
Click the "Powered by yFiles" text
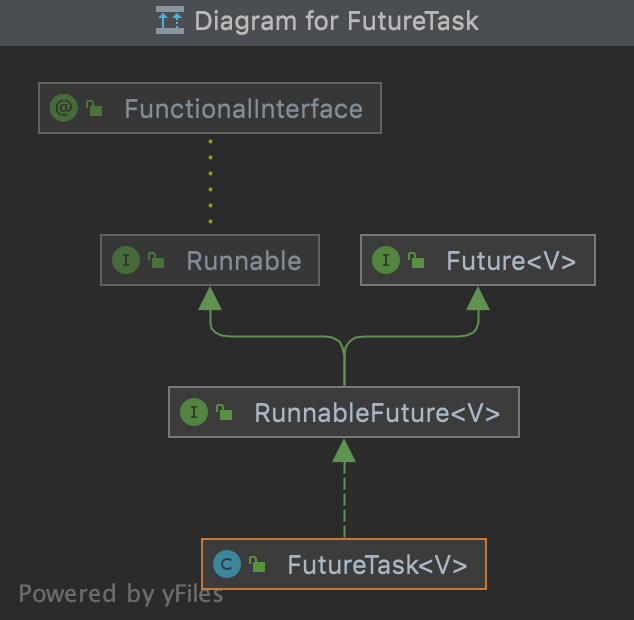(x=120, y=594)
